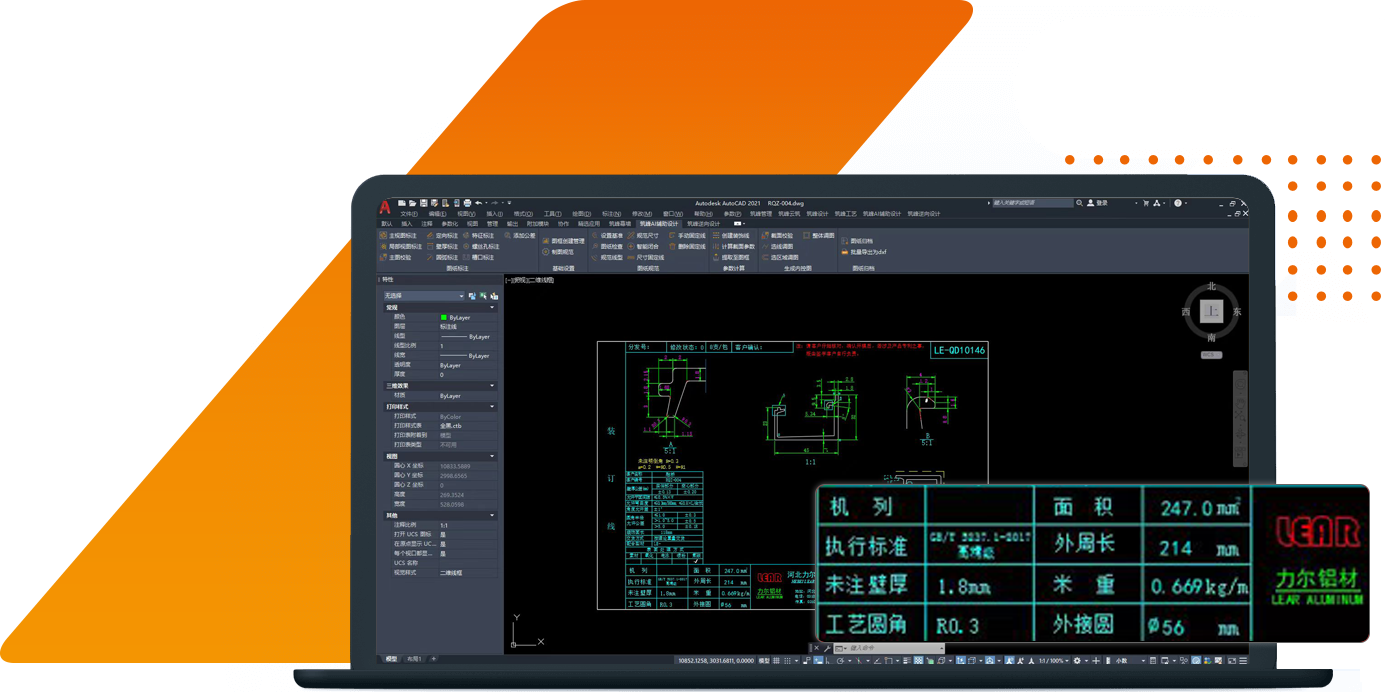Click the 图框创建管理 ribbon tool
The image size is (1385, 692).
pos(564,241)
